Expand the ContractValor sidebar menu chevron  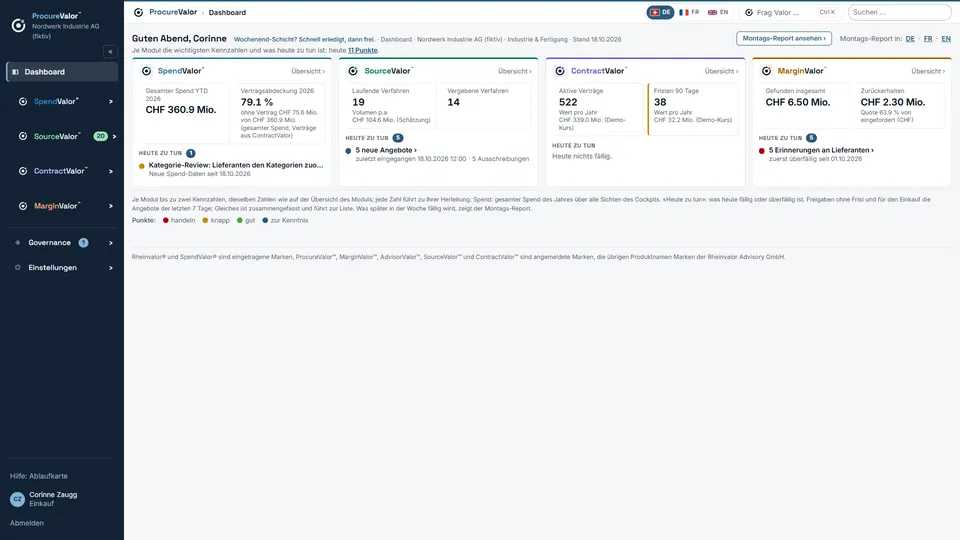[x=111, y=171]
